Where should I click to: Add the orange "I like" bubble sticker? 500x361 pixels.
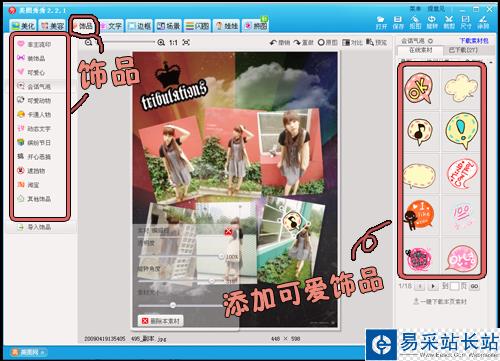click(419, 215)
